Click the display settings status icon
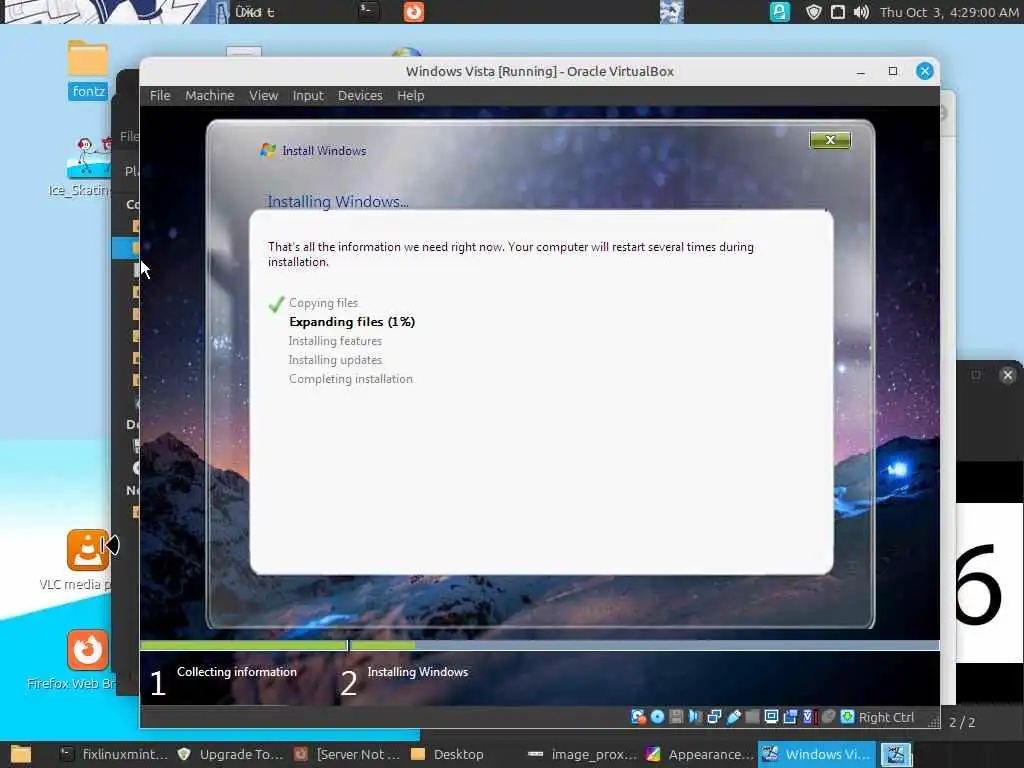1024x768 pixels. [771, 717]
